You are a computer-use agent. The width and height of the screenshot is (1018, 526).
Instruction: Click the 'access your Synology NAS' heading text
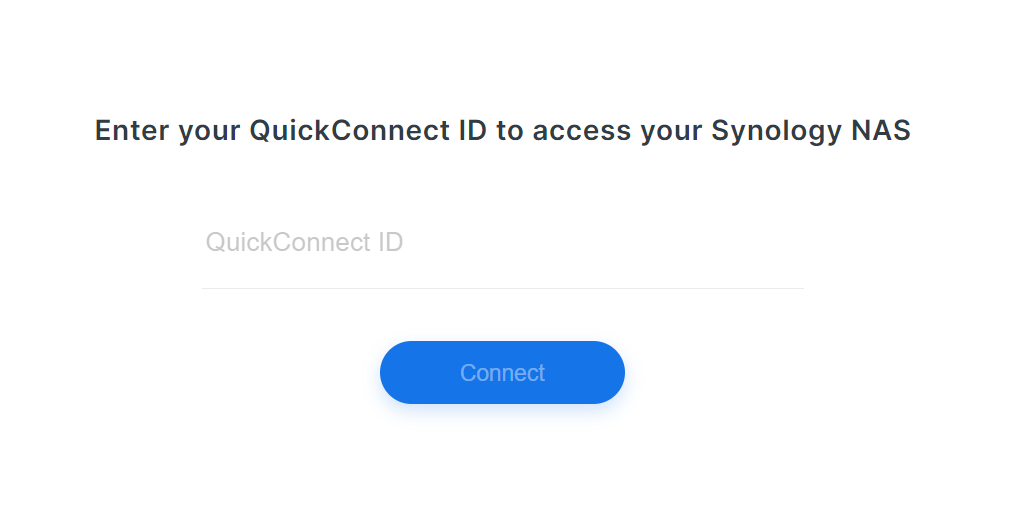[722, 131]
